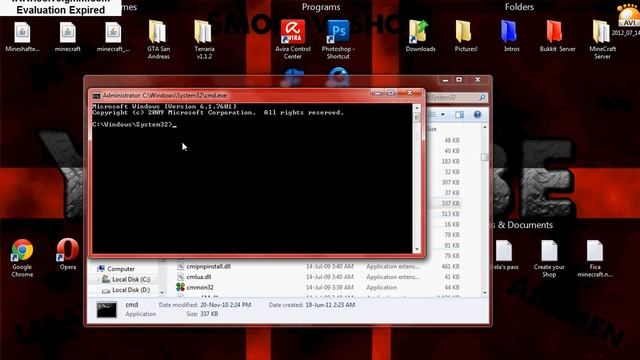Toggle the Explorer preview pane button
Viewport: 640px width, 360px height.
(460, 115)
